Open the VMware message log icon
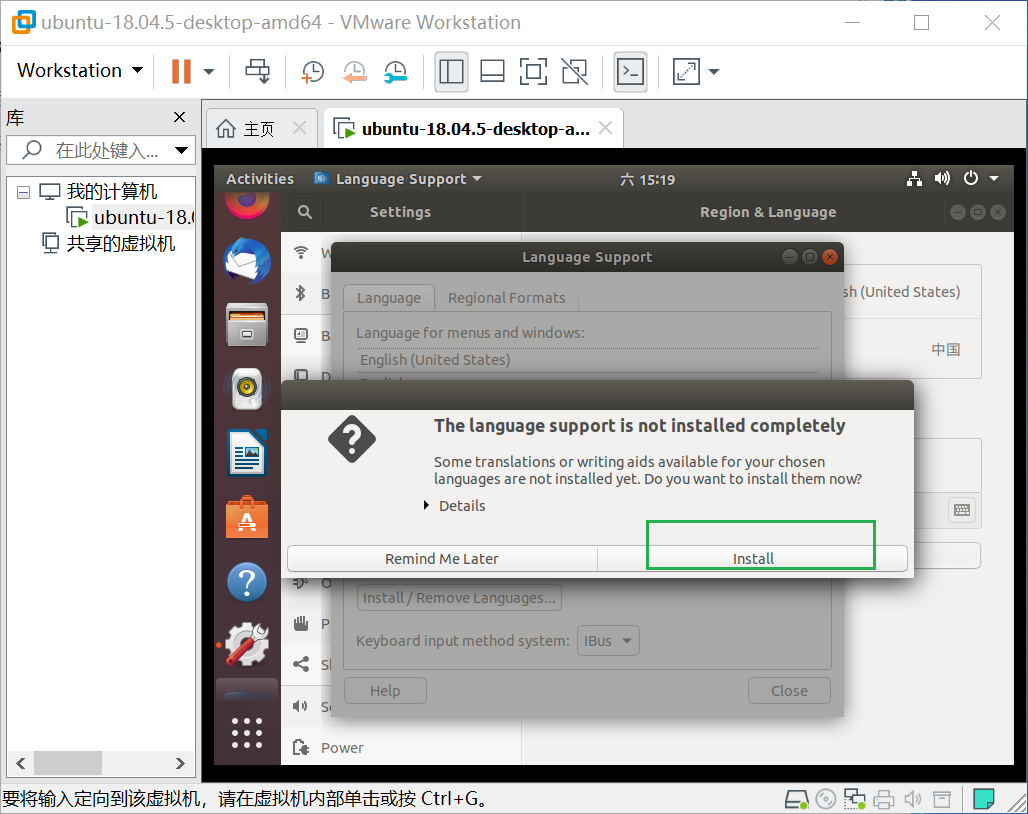The width and height of the screenshot is (1028, 814). click(983, 799)
